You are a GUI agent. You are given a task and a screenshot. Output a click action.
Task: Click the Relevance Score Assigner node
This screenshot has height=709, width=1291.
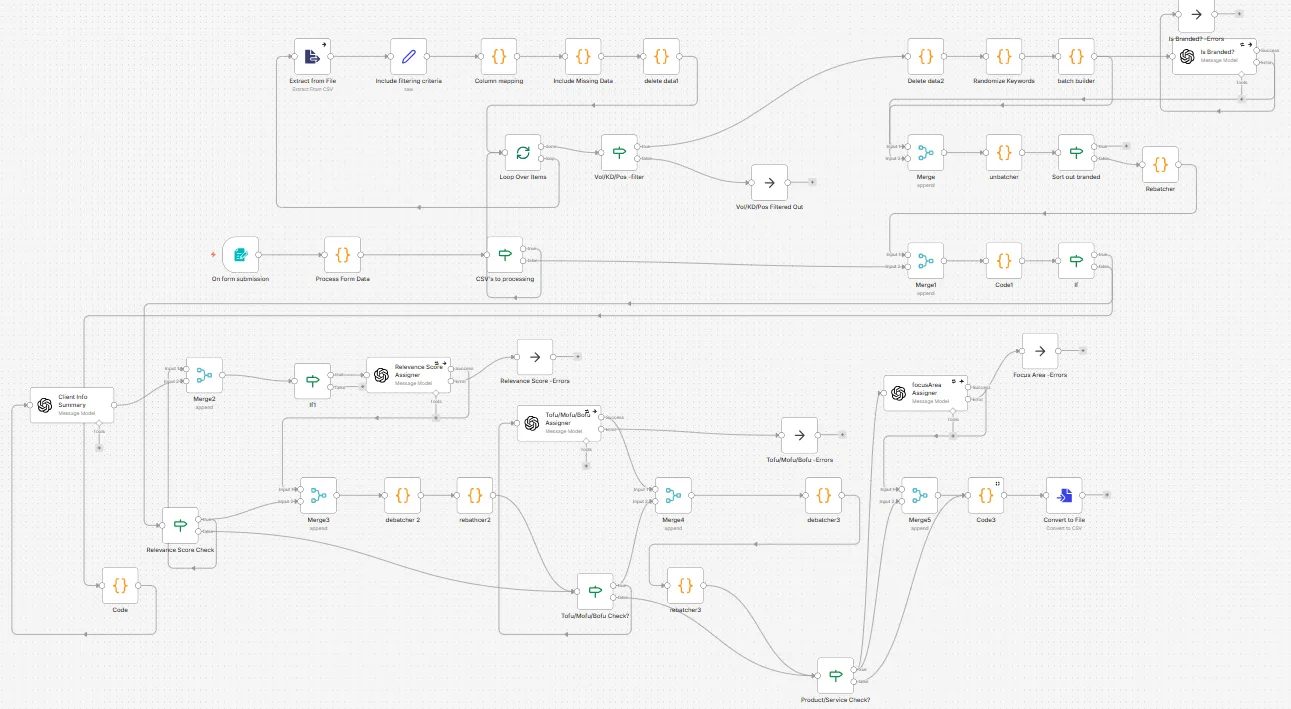click(x=408, y=375)
